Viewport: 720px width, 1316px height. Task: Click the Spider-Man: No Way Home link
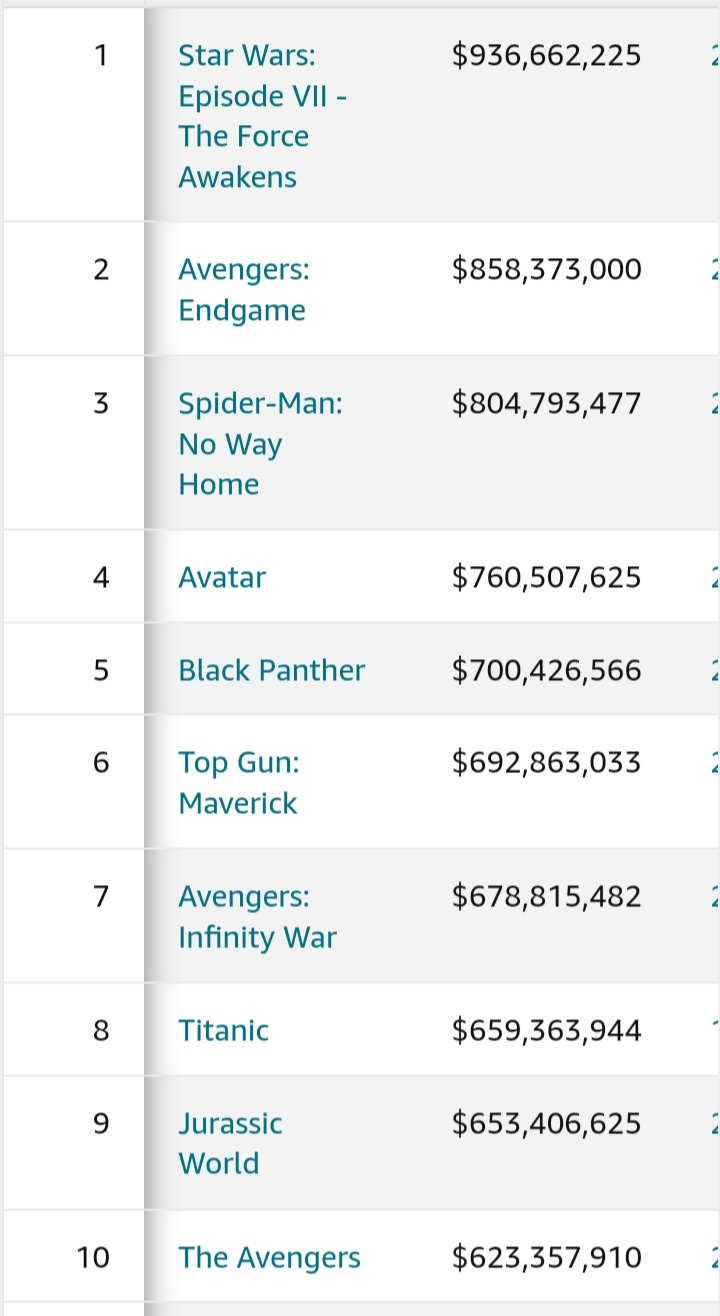coord(260,444)
